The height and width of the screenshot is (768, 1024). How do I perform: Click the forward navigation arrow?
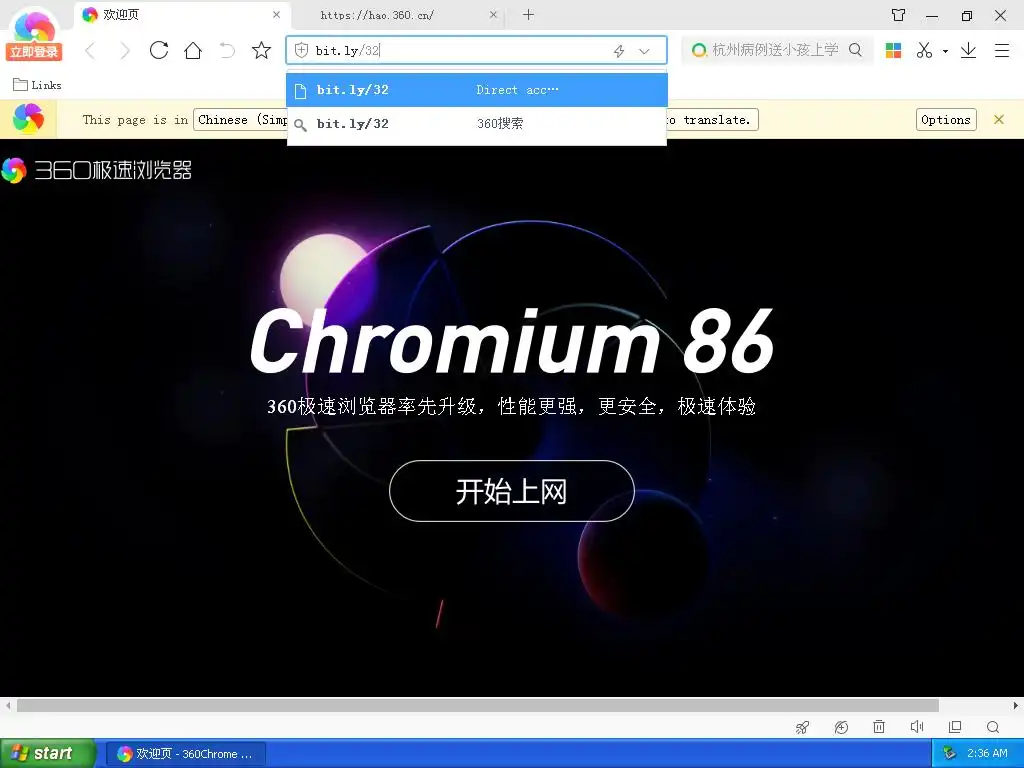(x=125, y=50)
